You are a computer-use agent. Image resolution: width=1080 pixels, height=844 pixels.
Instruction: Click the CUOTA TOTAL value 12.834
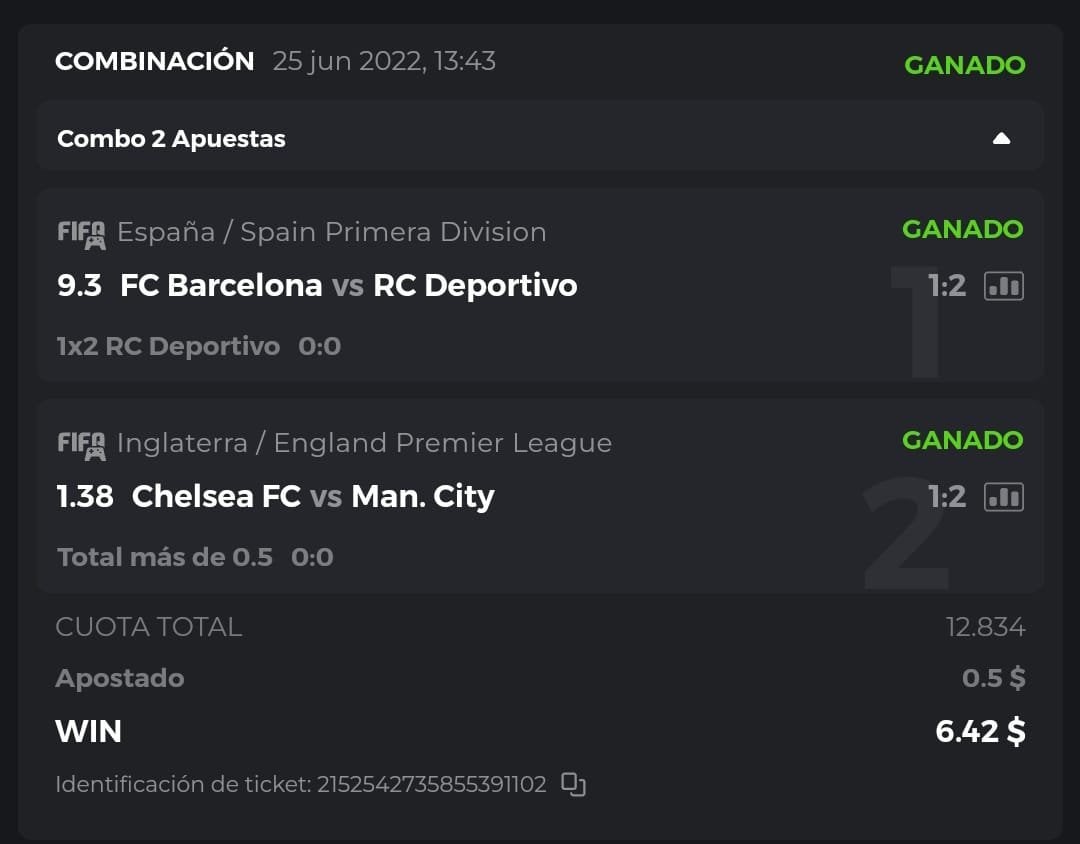pyautogui.click(x=985, y=628)
